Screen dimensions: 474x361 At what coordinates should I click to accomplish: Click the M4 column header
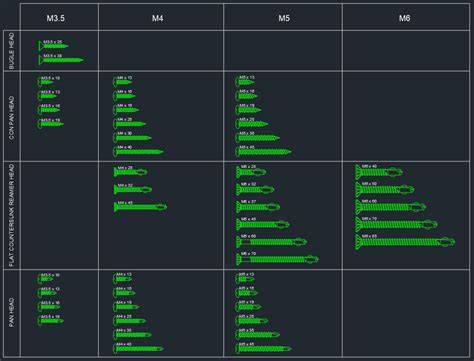[x=157, y=18]
